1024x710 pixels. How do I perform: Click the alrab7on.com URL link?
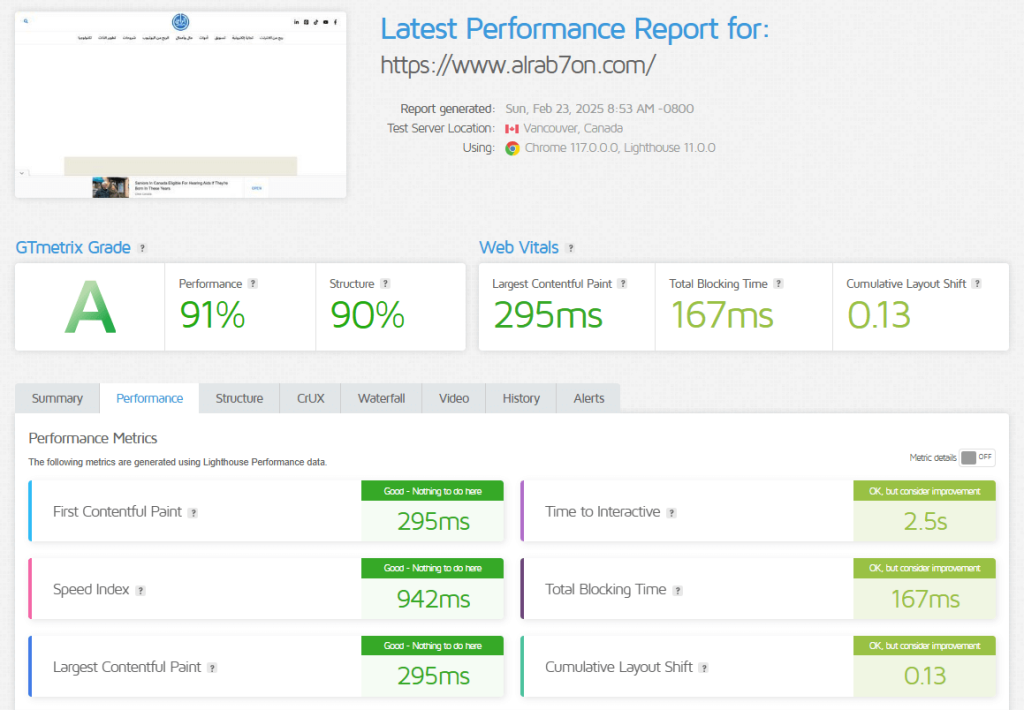tap(518, 66)
